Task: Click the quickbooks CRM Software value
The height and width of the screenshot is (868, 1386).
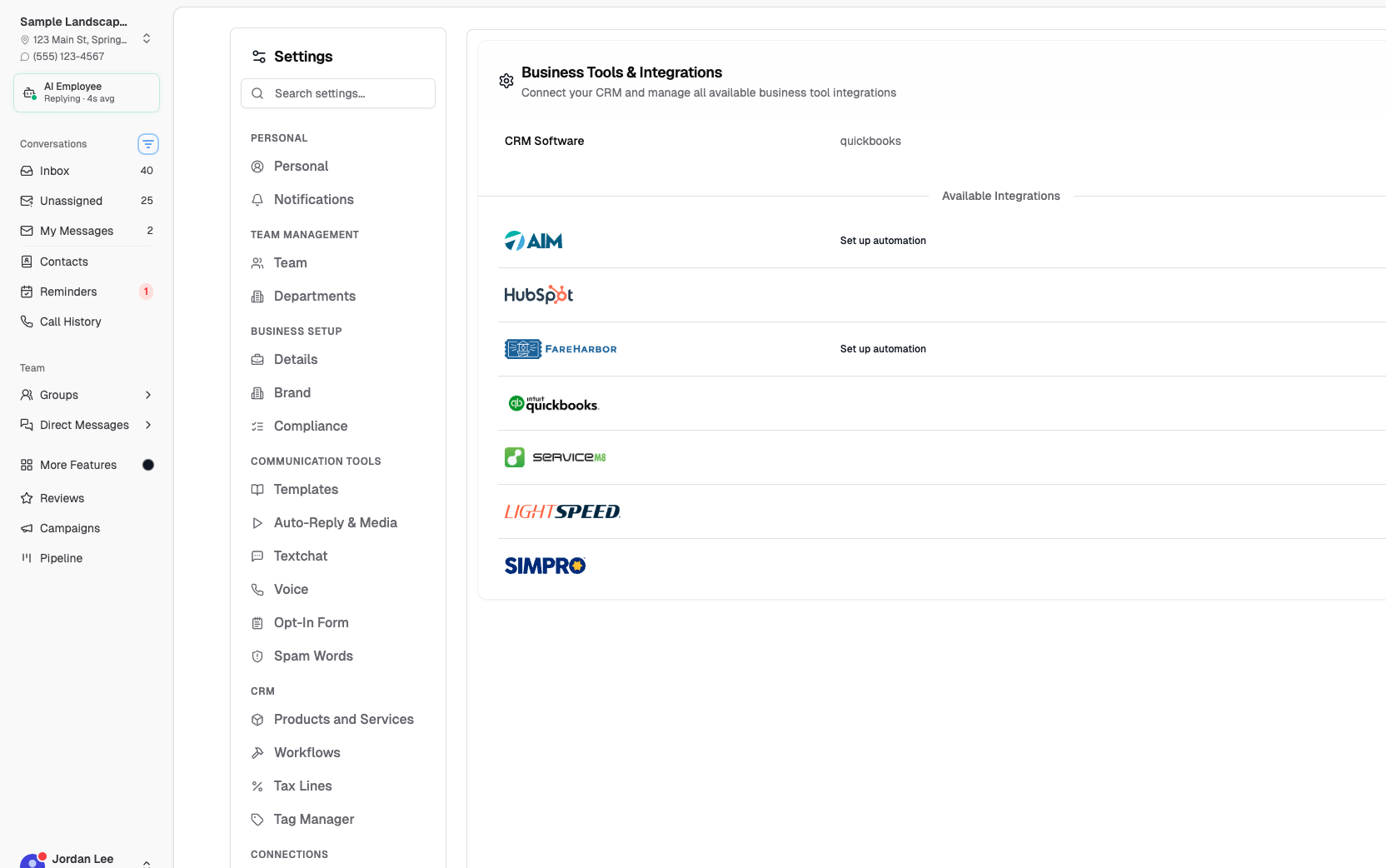Action: tap(870, 141)
